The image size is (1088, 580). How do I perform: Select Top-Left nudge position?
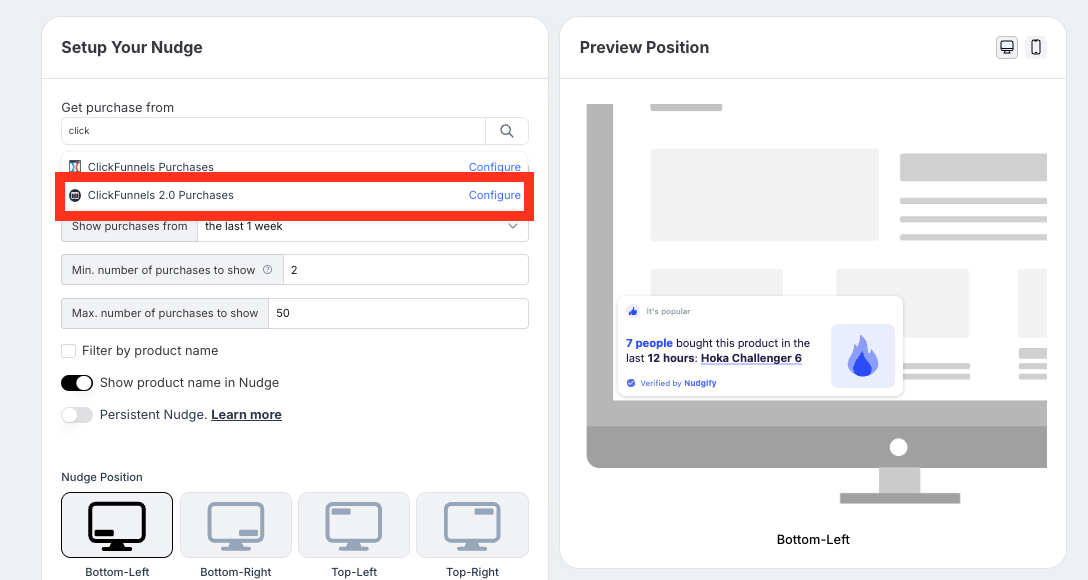[x=354, y=525]
